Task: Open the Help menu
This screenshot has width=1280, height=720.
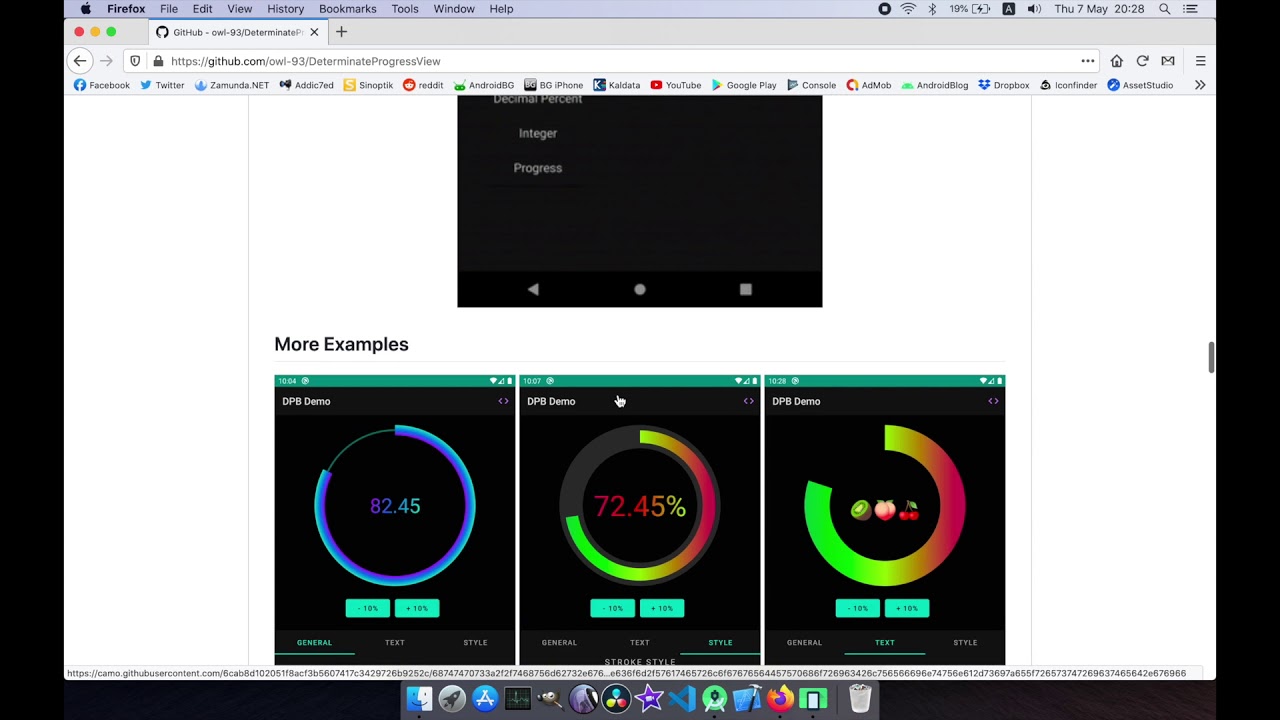Action: [501, 9]
